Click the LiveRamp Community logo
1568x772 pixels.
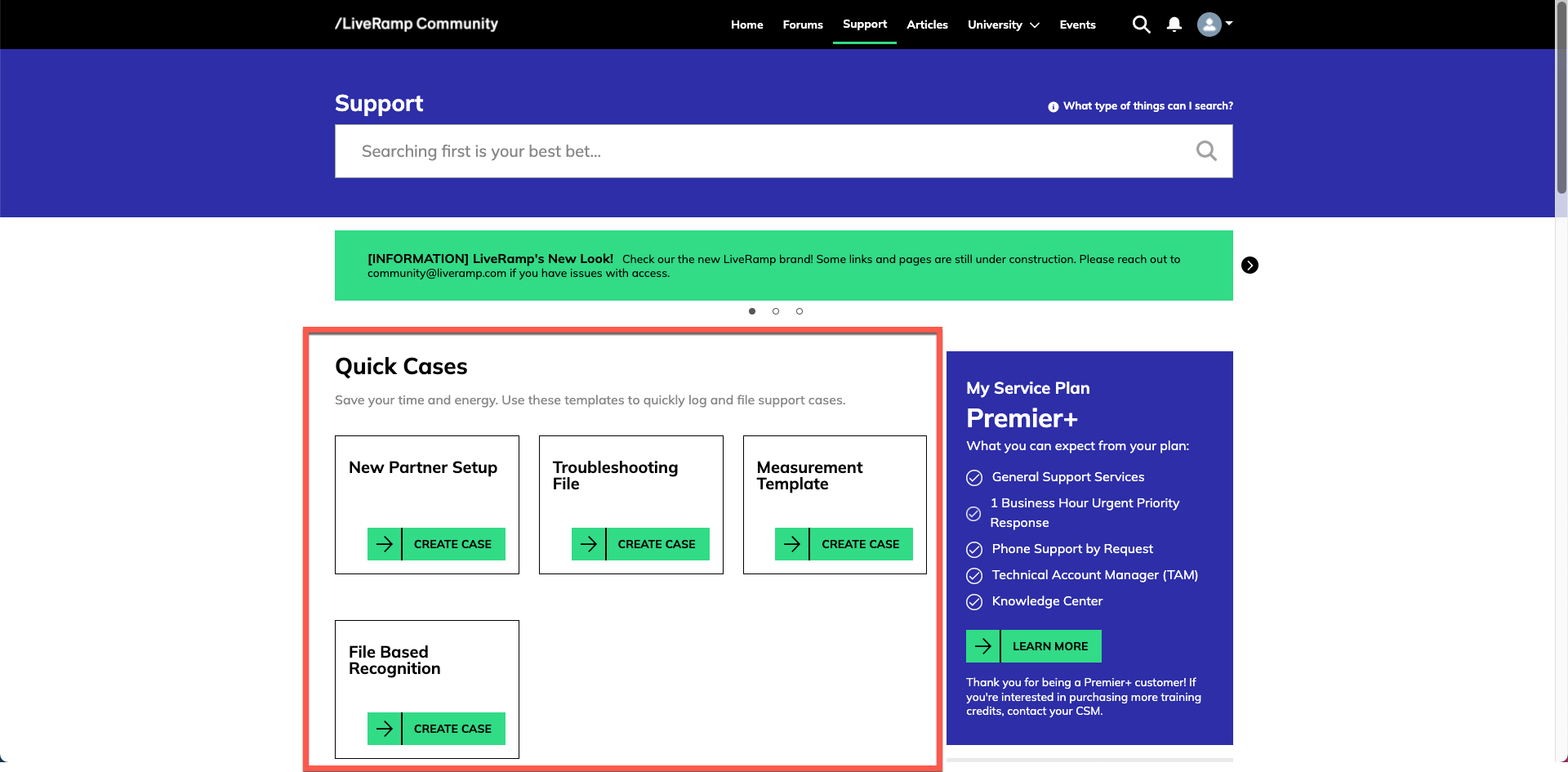416,24
